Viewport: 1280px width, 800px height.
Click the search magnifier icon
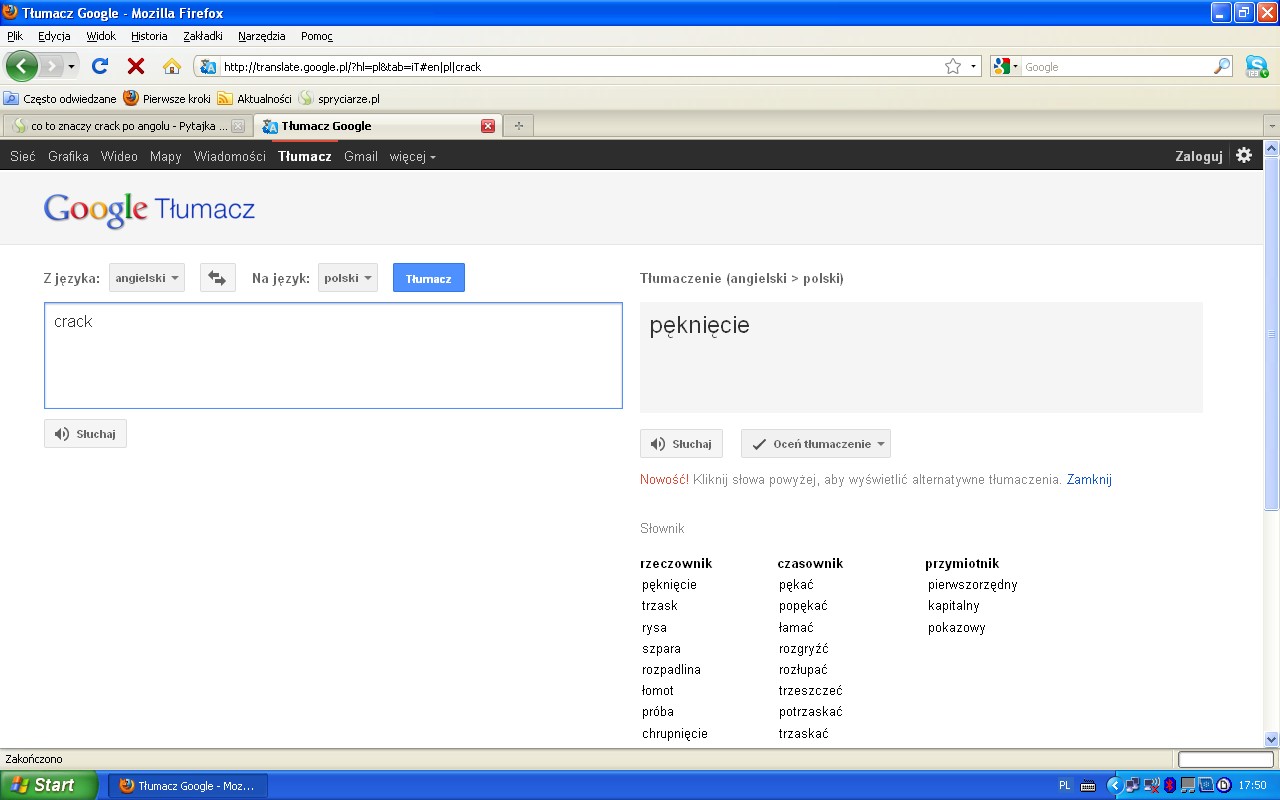click(1222, 67)
